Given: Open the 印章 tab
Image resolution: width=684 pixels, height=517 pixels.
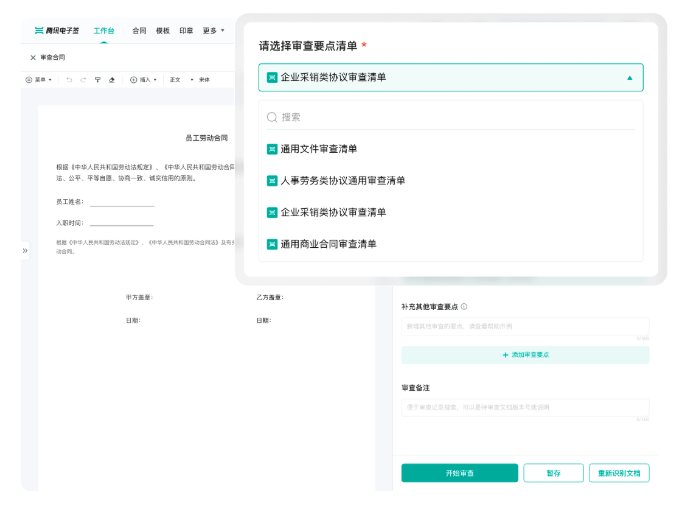Looking at the screenshot, I should (x=186, y=31).
